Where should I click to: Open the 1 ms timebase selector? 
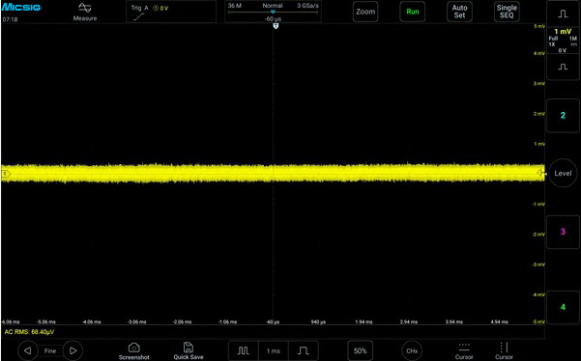pyautogui.click(x=273, y=351)
